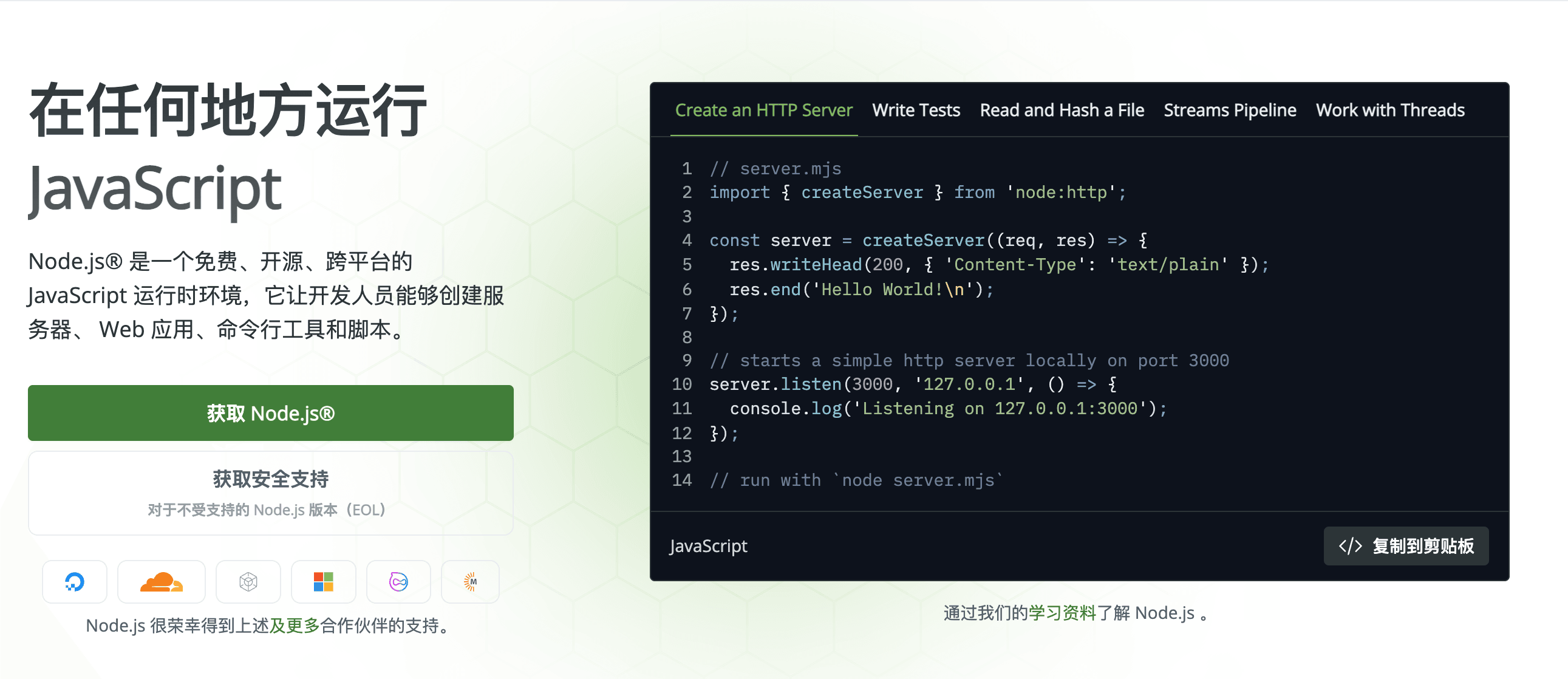This screenshot has width=1568, height=679.
Task: Open the Work with Threads tab
Action: point(1390,110)
